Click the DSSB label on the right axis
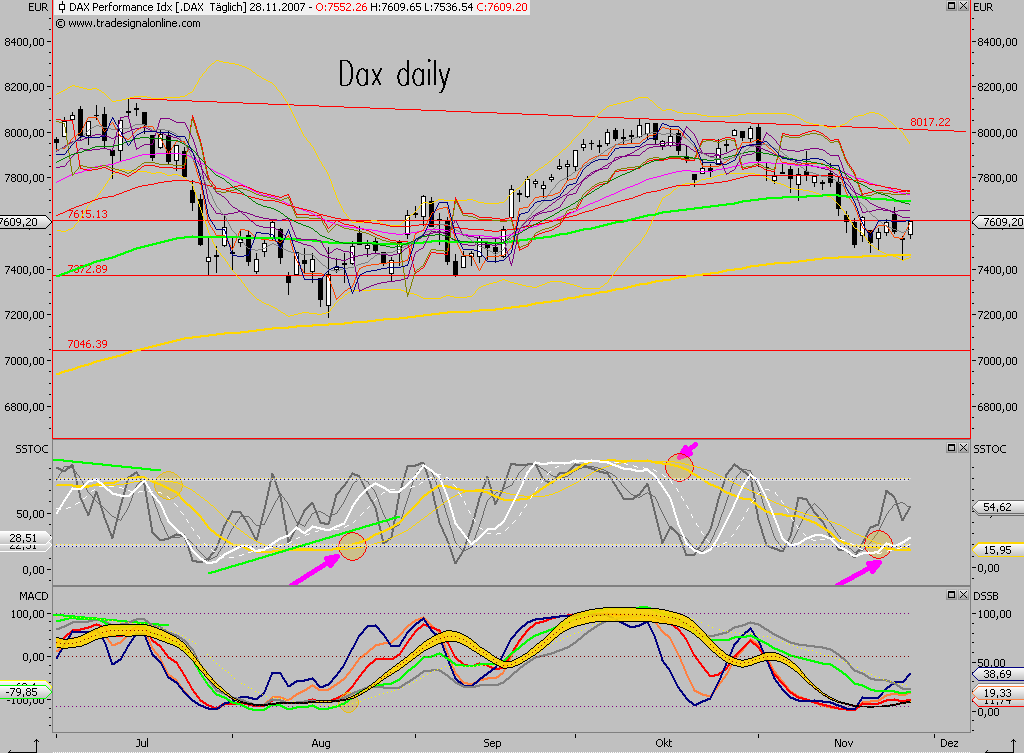 click(986, 596)
